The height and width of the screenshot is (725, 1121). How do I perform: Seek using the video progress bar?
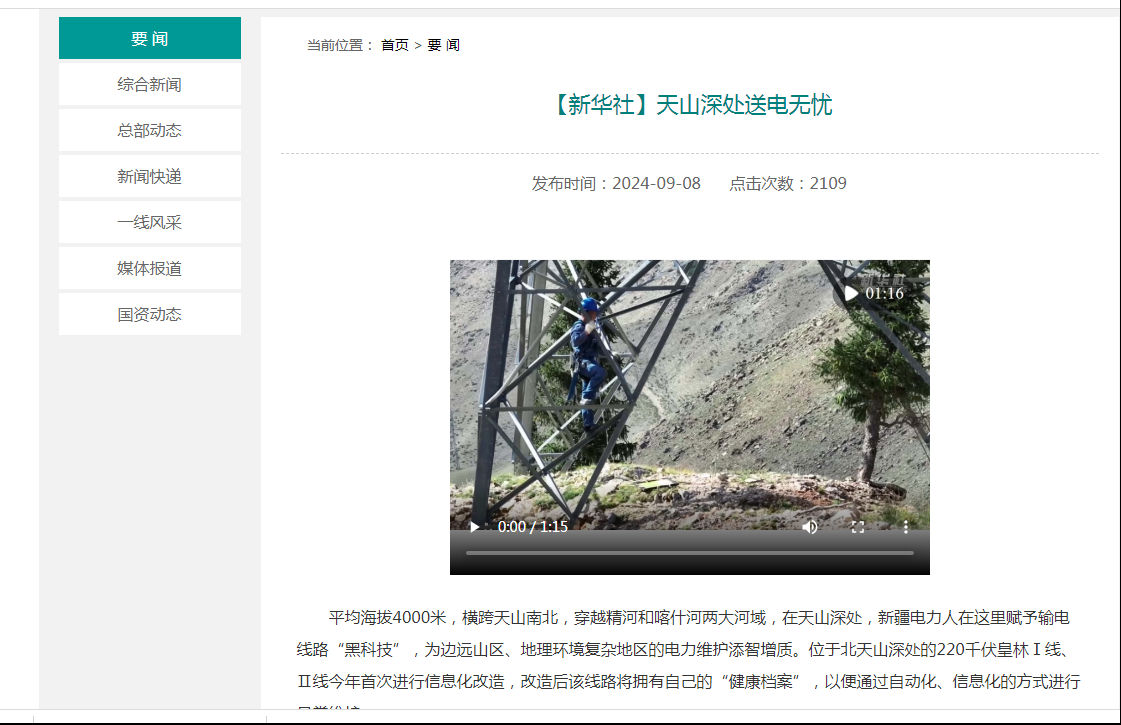690,553
